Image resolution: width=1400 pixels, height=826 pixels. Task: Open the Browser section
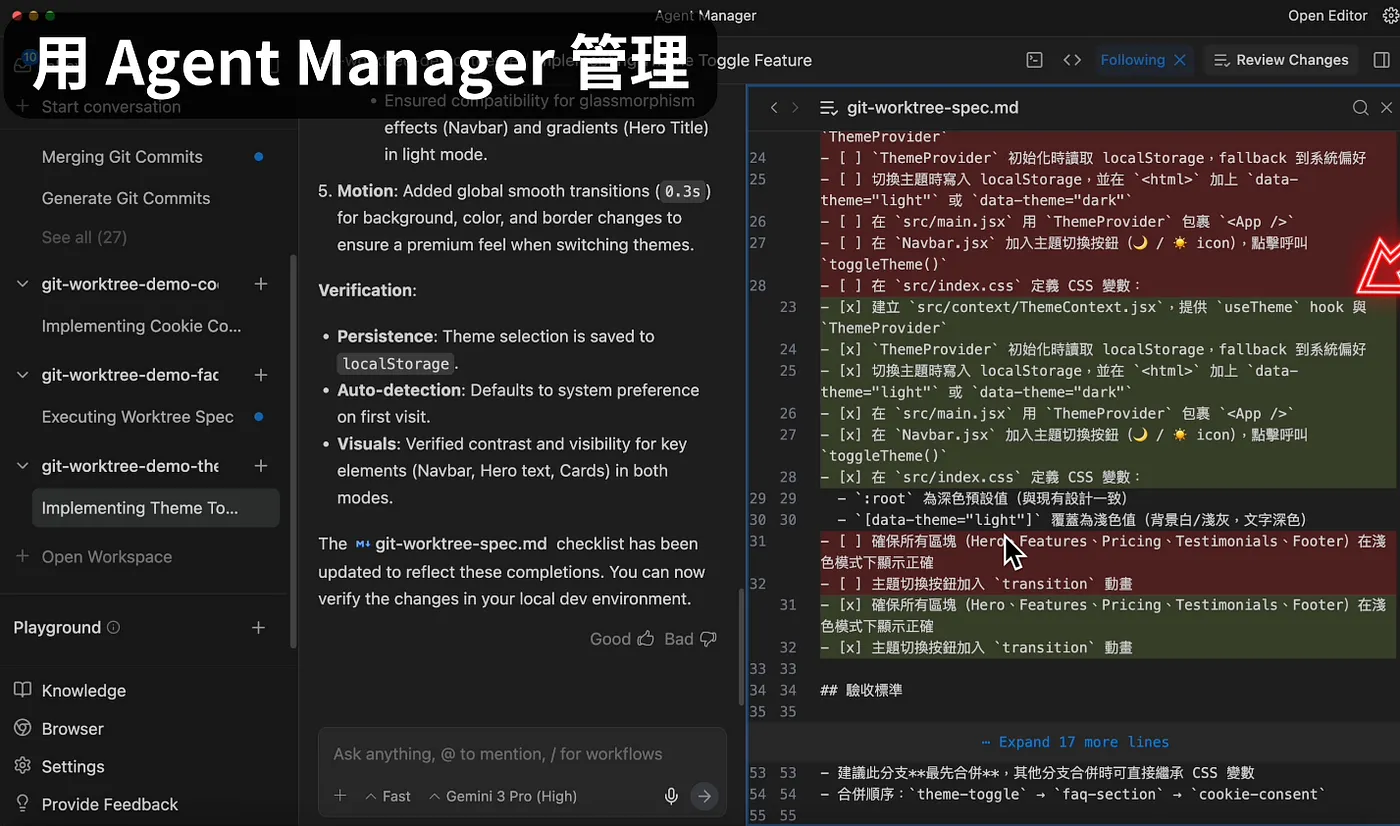click(x=72, y=729)
